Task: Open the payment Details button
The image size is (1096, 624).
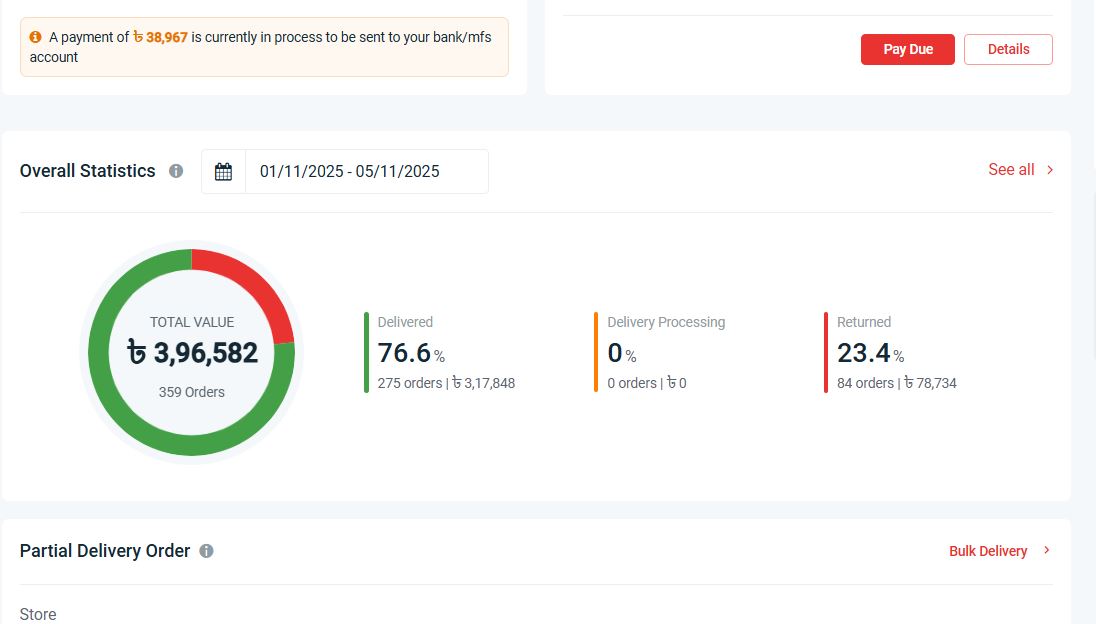Action: [x=1008, y=50]
